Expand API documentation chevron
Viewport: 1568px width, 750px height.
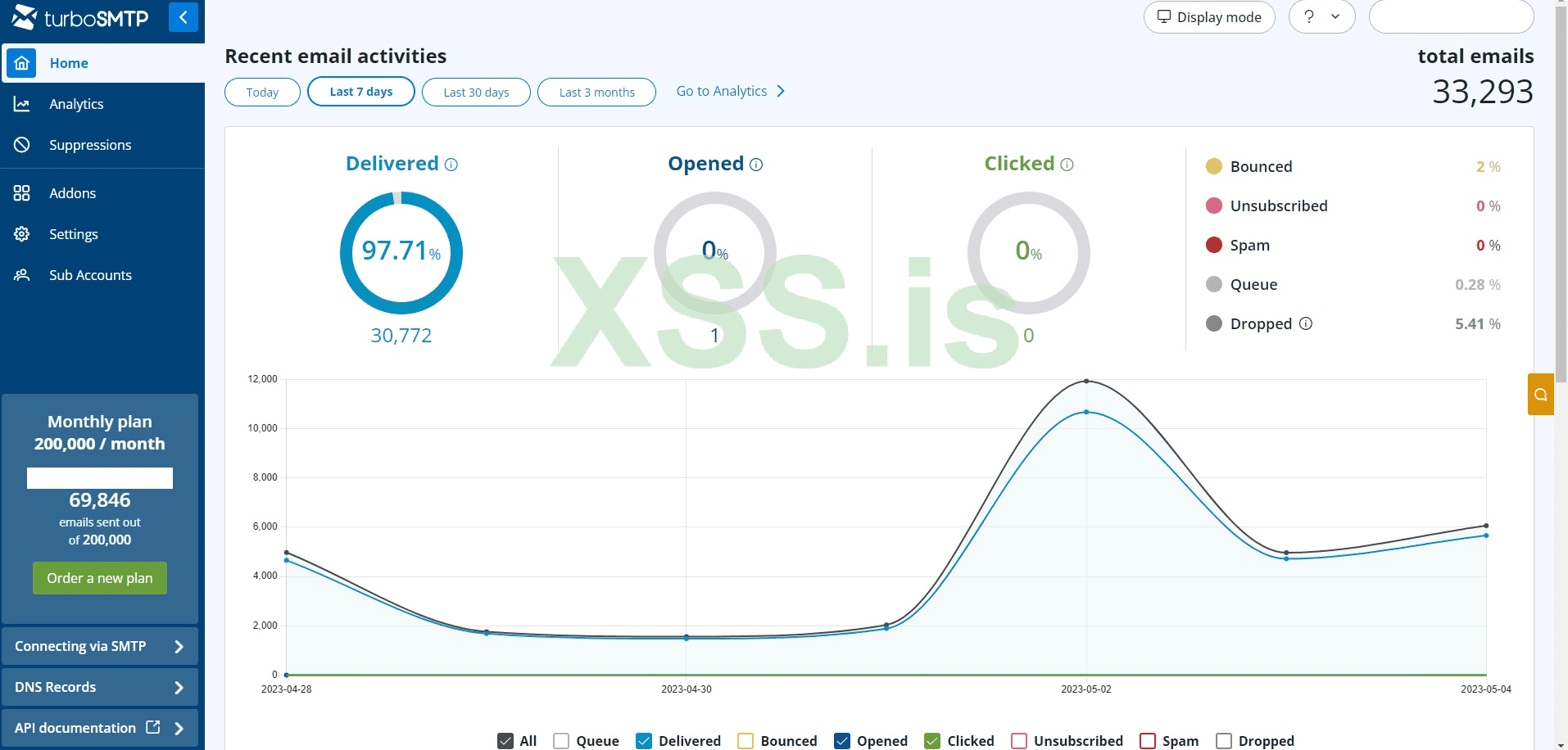[x=179, y=728]
